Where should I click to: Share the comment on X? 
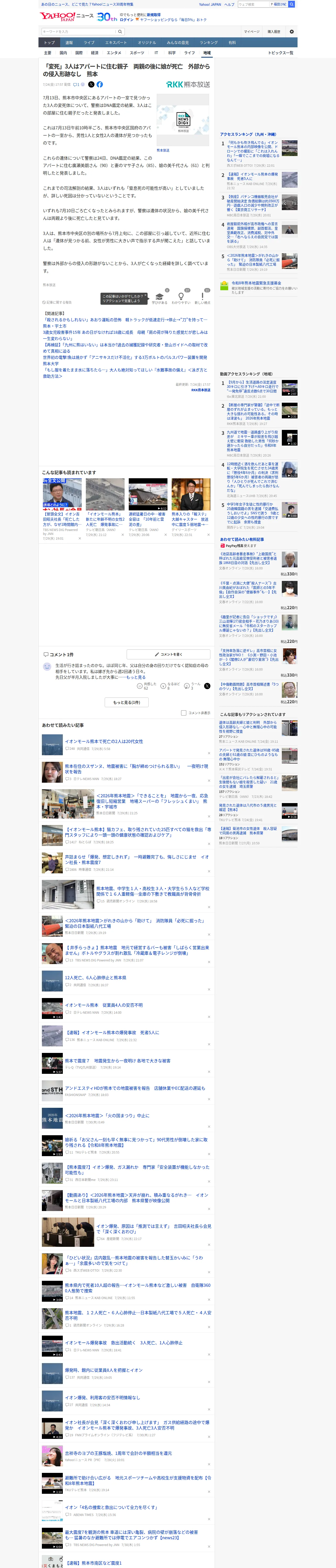point(207,685)
